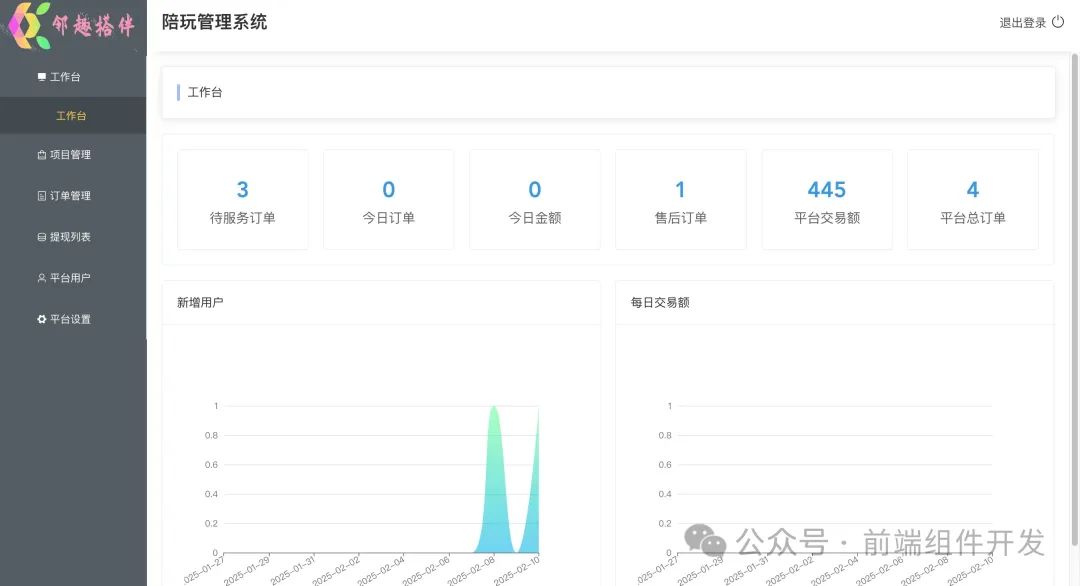Click the 平台总订单 stat card
The height and width of the screenshot is (586, 1080).
coord(973,200)
